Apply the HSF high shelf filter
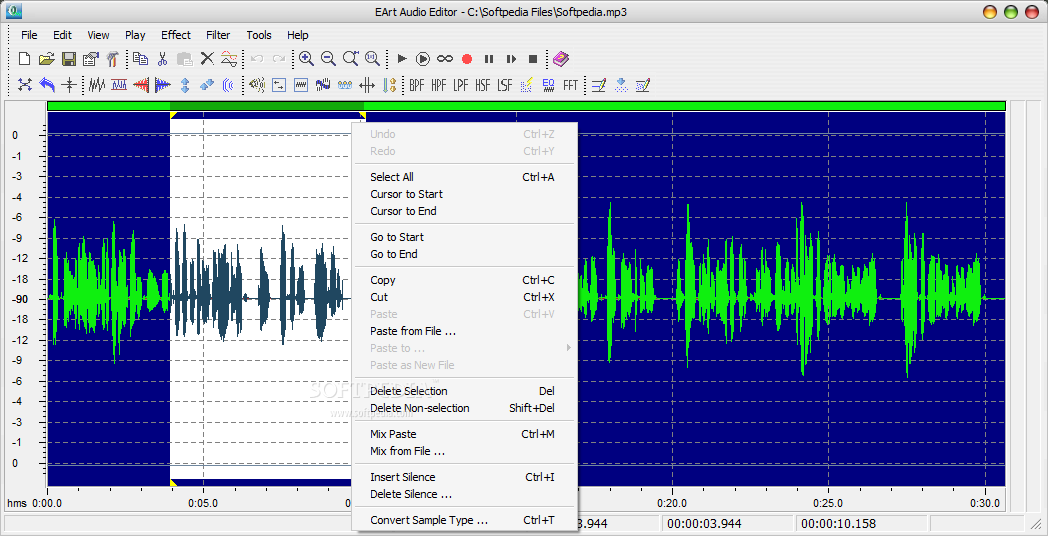The image size is (1048, 536). click(x=483, y=85)
